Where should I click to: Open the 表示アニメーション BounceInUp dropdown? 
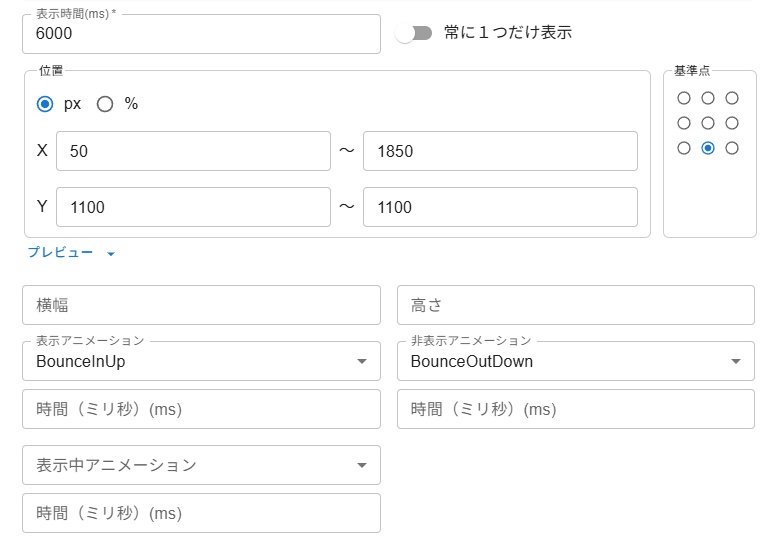201,361
